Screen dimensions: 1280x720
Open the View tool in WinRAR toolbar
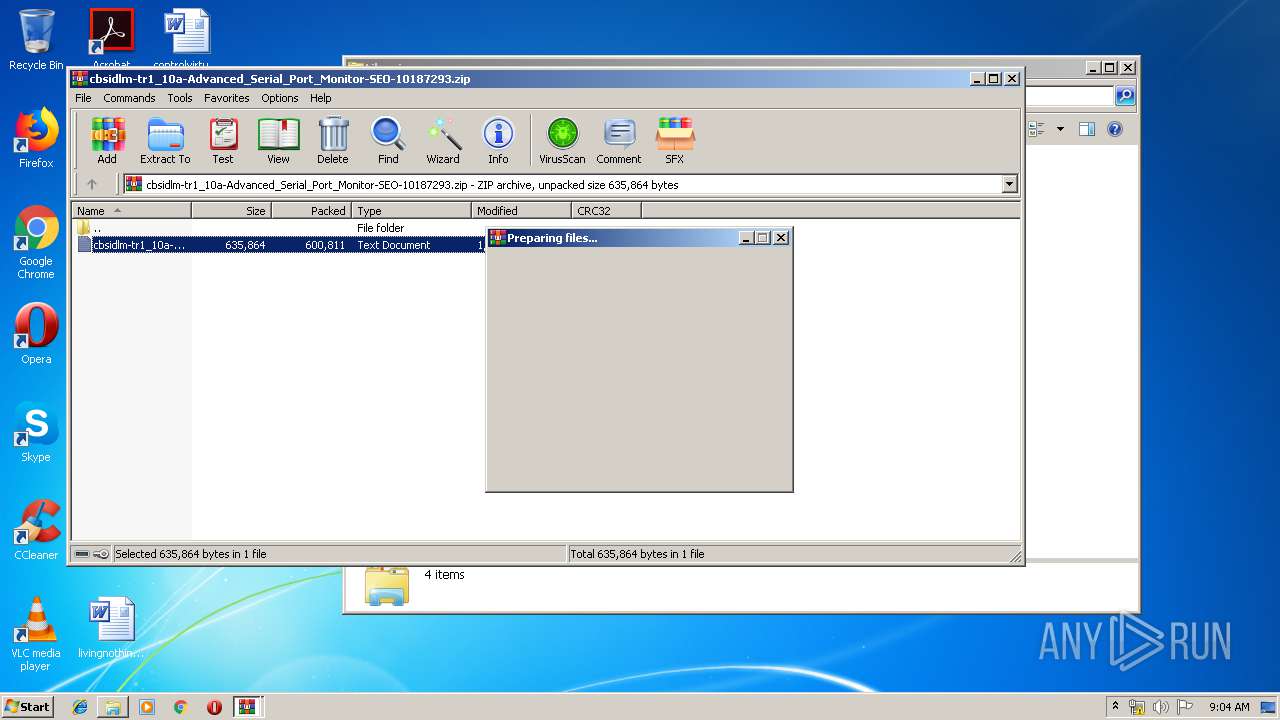[x=278, y=140]
